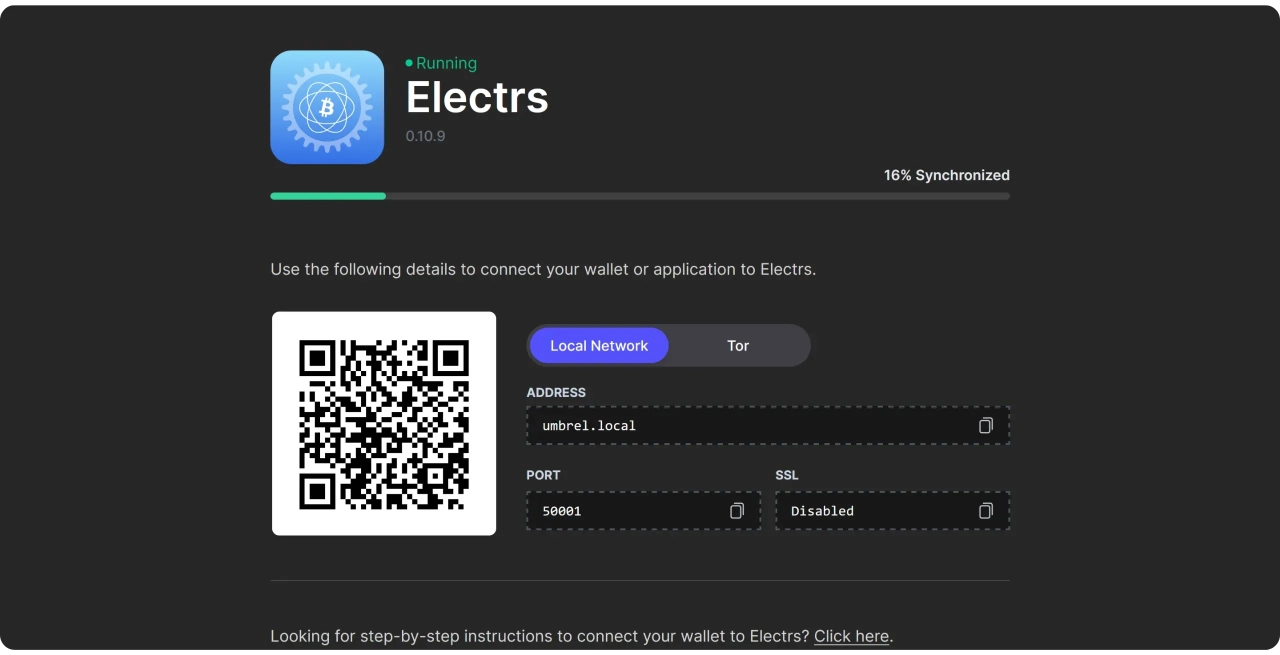Click the 16% Synchronized label
1280x655 pixels.
(946, 175)
